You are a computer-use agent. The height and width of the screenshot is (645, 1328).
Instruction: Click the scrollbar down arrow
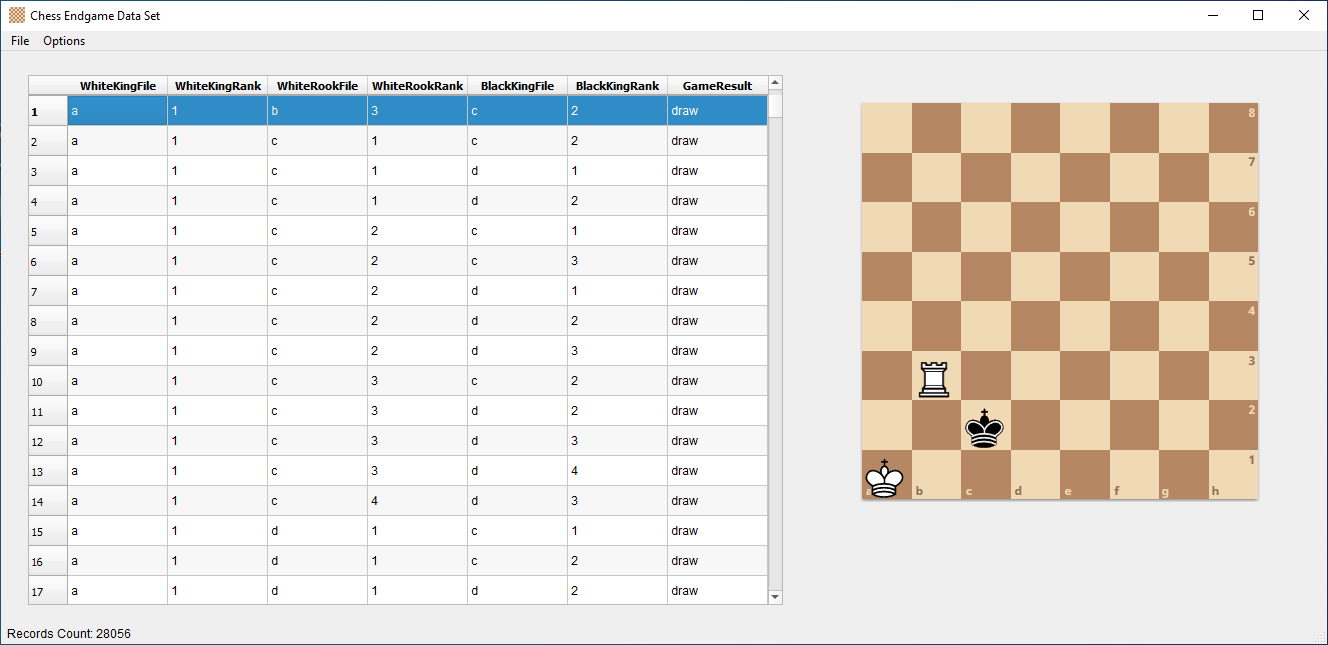tap(774, 595)
